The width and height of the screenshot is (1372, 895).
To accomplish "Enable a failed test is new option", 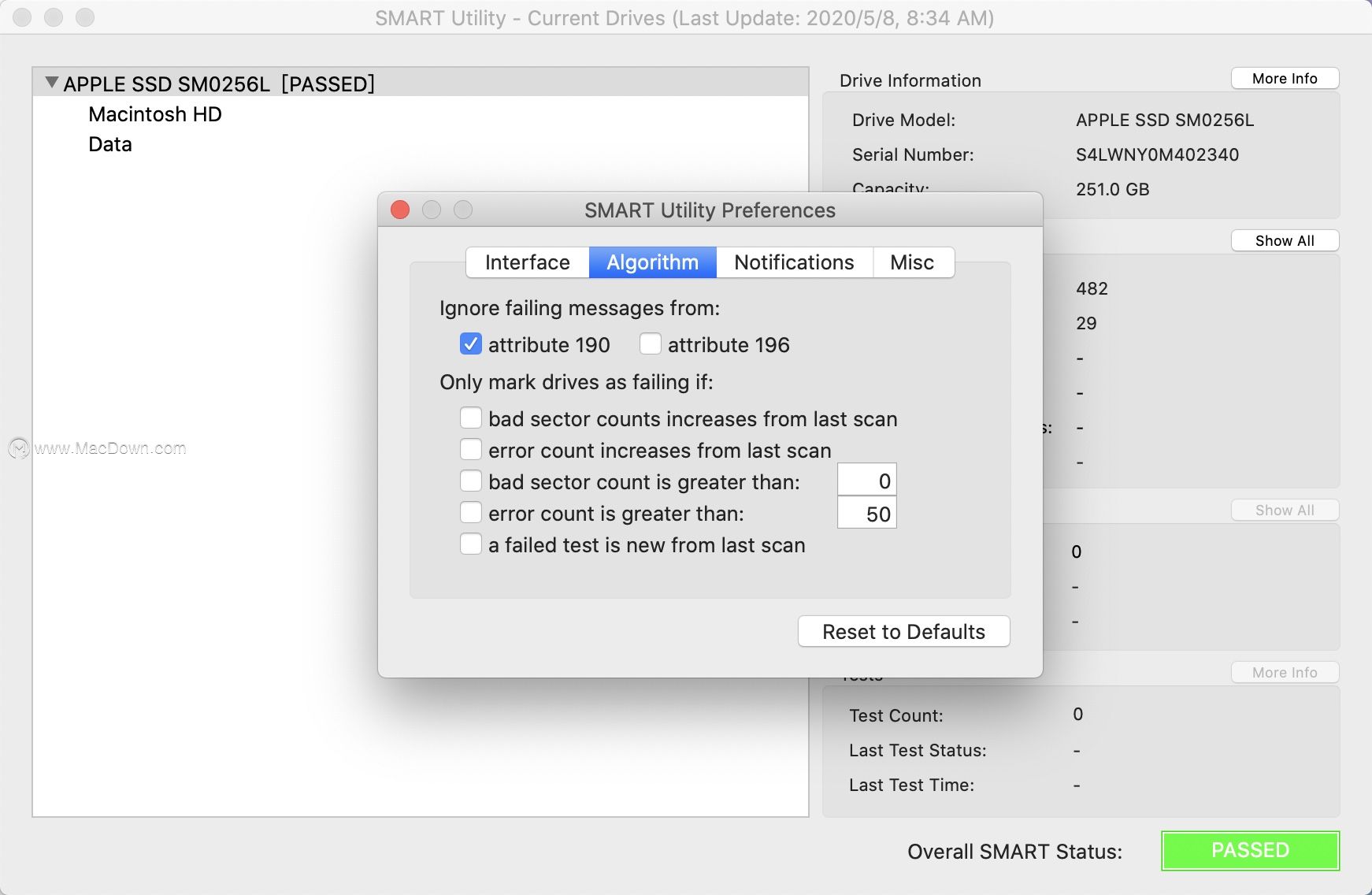I will click(x=471, y=544).
